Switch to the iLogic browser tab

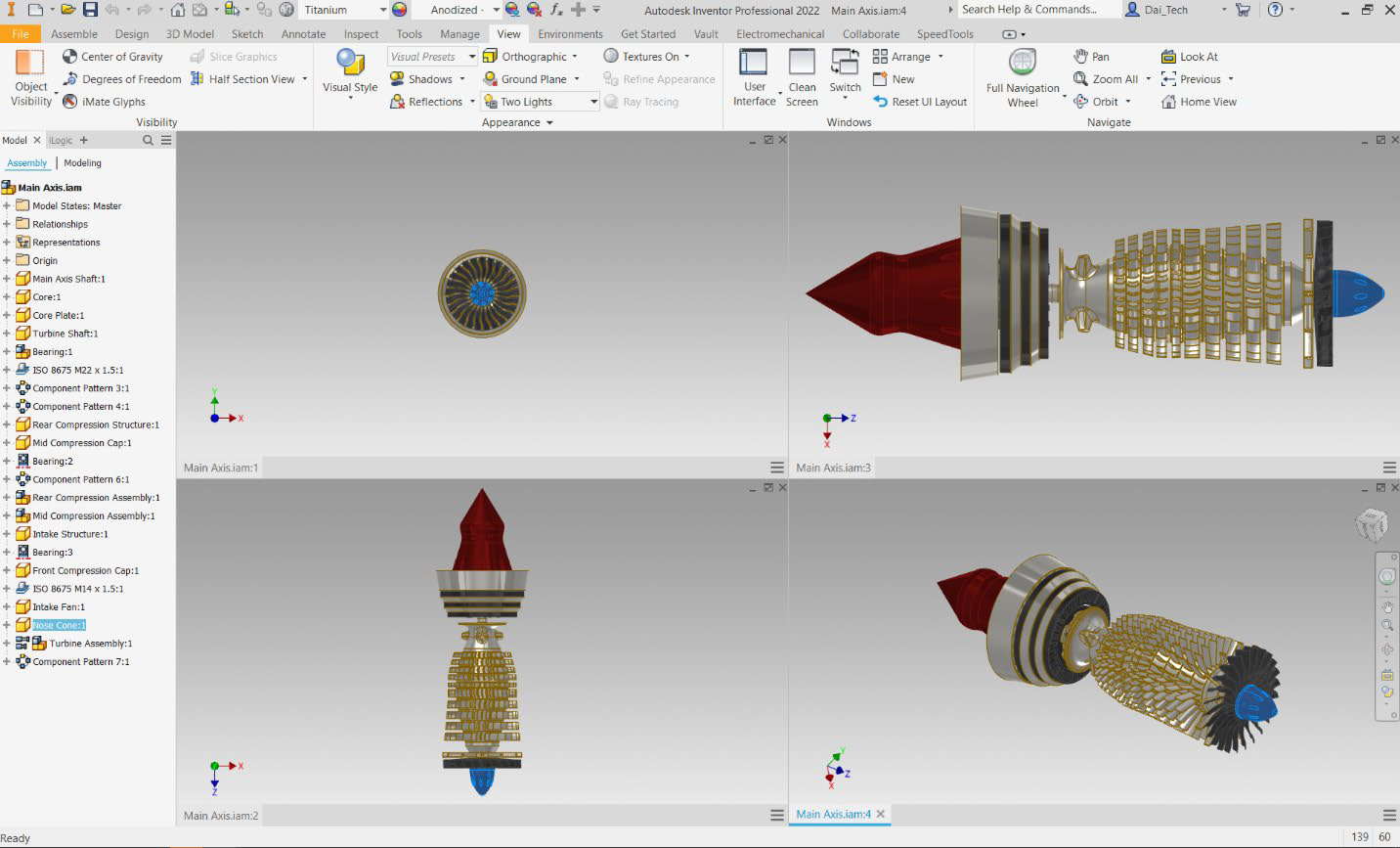click(x=62, y=140)
